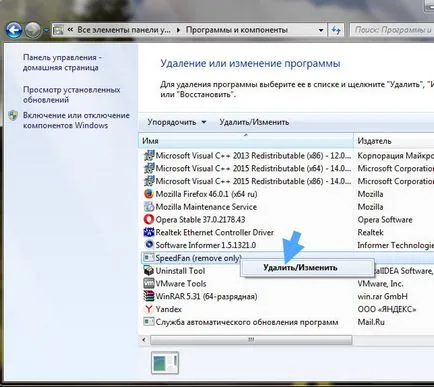Select the 'Все элементы панели у...' breadcrumb
Viewport: 434px width, 387px height.
[x=124, y=30]
